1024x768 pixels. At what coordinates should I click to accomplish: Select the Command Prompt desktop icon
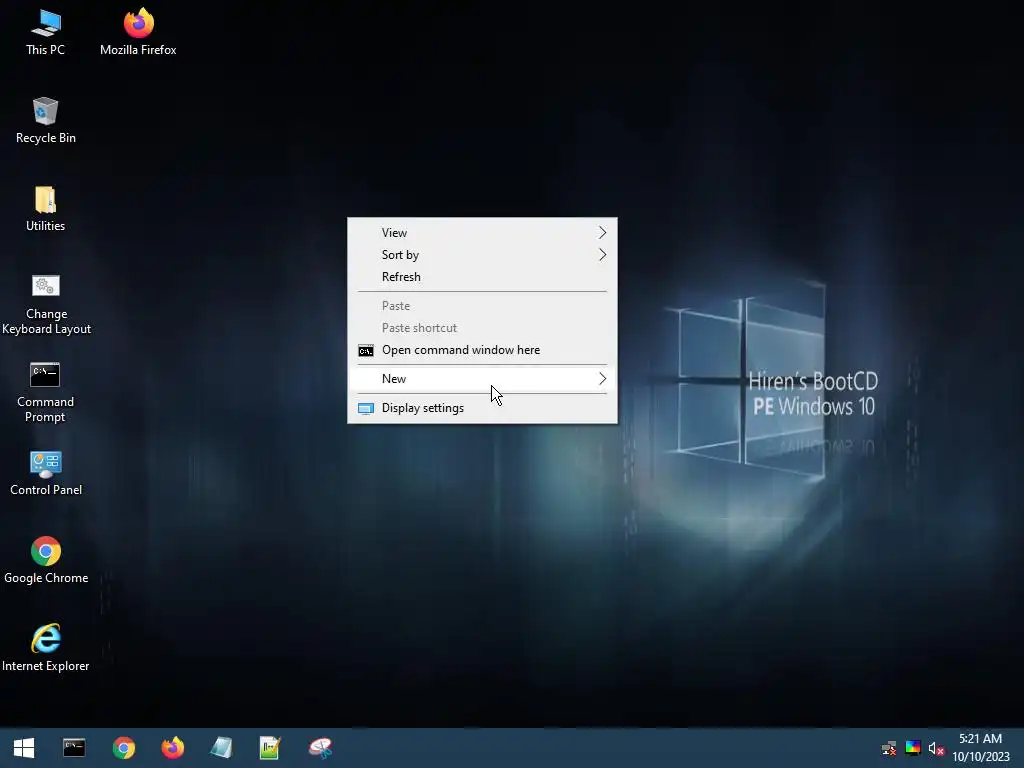[x=46, y=392]
